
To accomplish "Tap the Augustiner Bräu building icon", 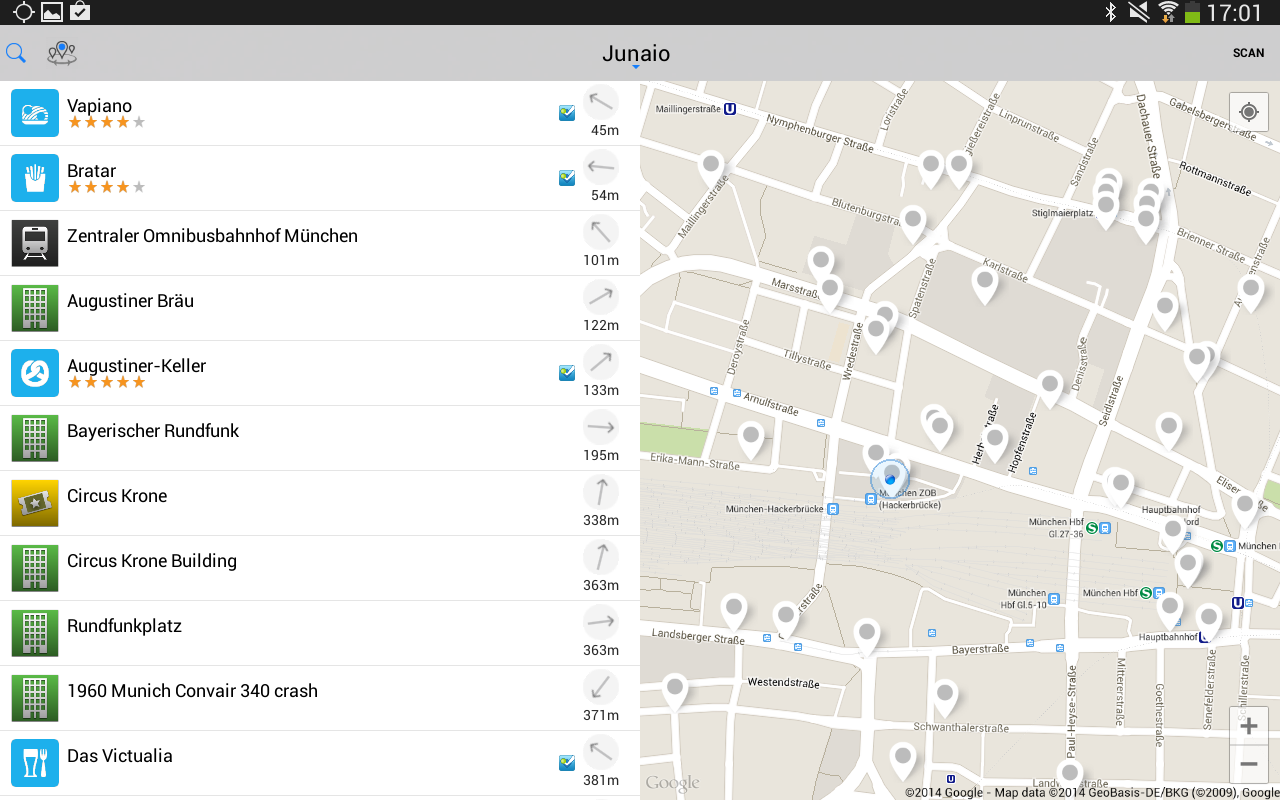I will pos(35,308).
